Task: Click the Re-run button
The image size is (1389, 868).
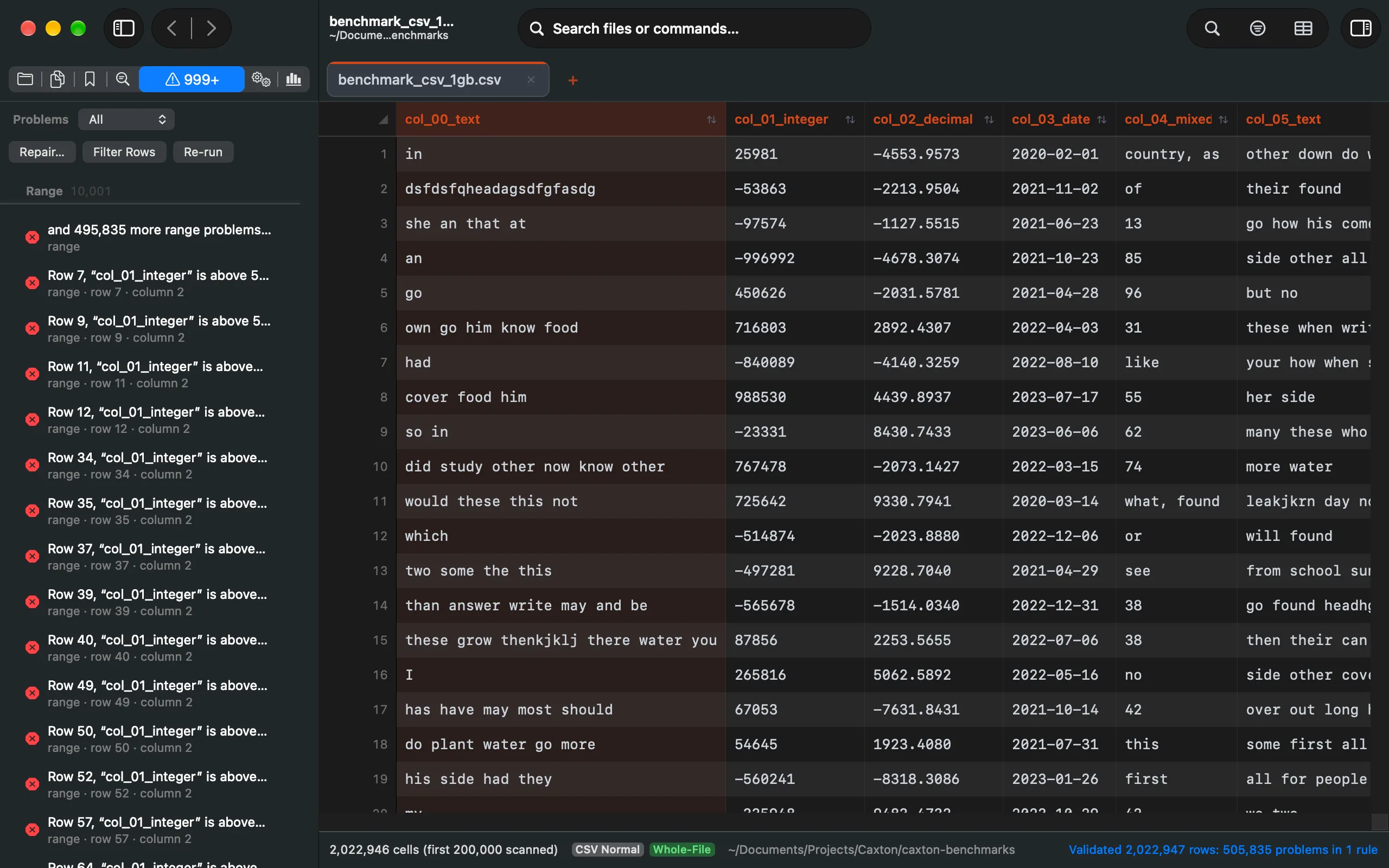Action: pyautogui.click(x=203, y=152)
